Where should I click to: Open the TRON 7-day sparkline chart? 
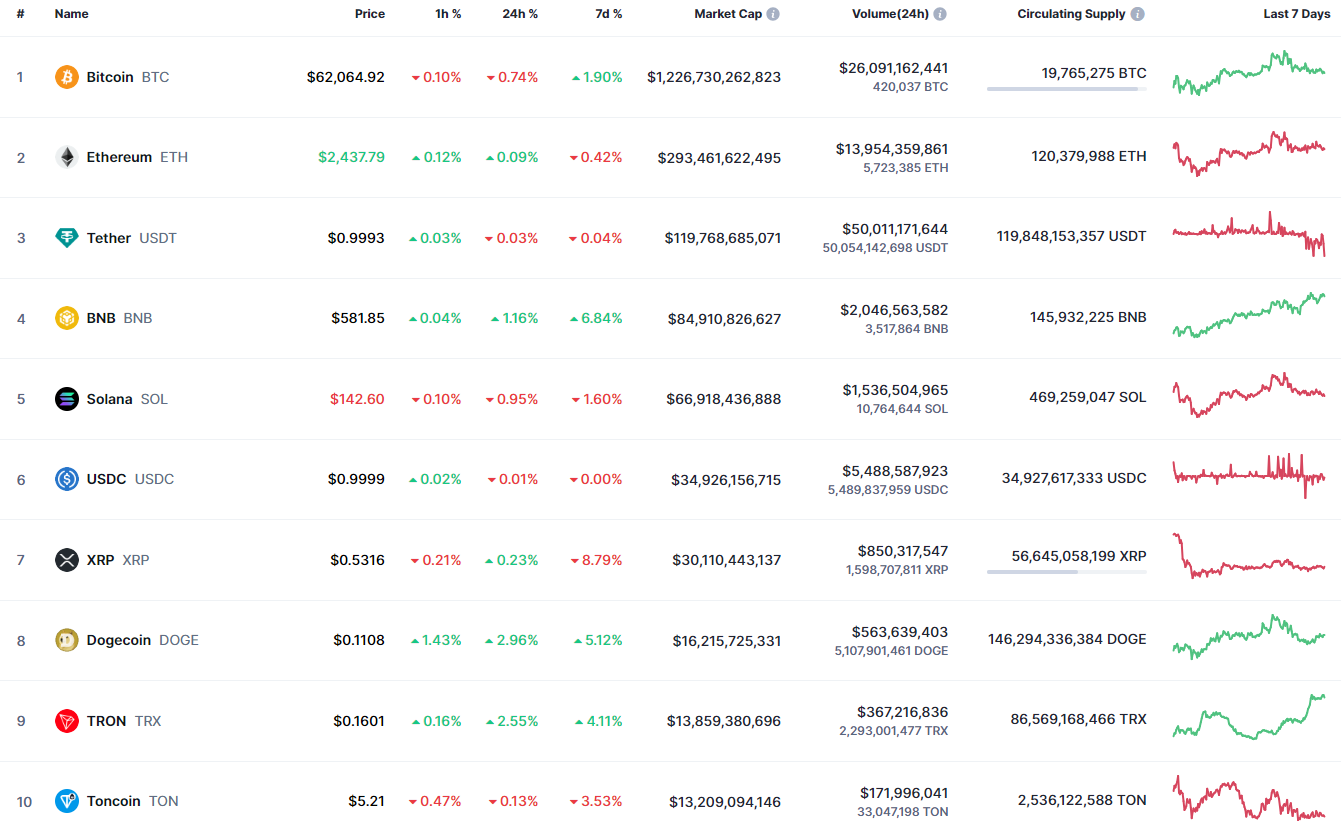[1249, 717]
